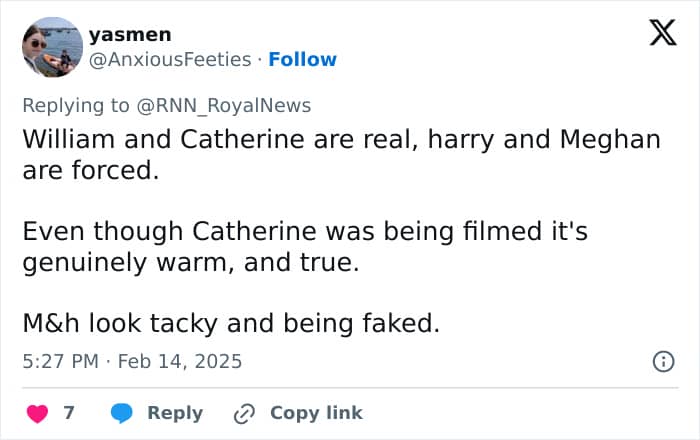
Task: Click the like count 7
Action: tap(69, 413)
